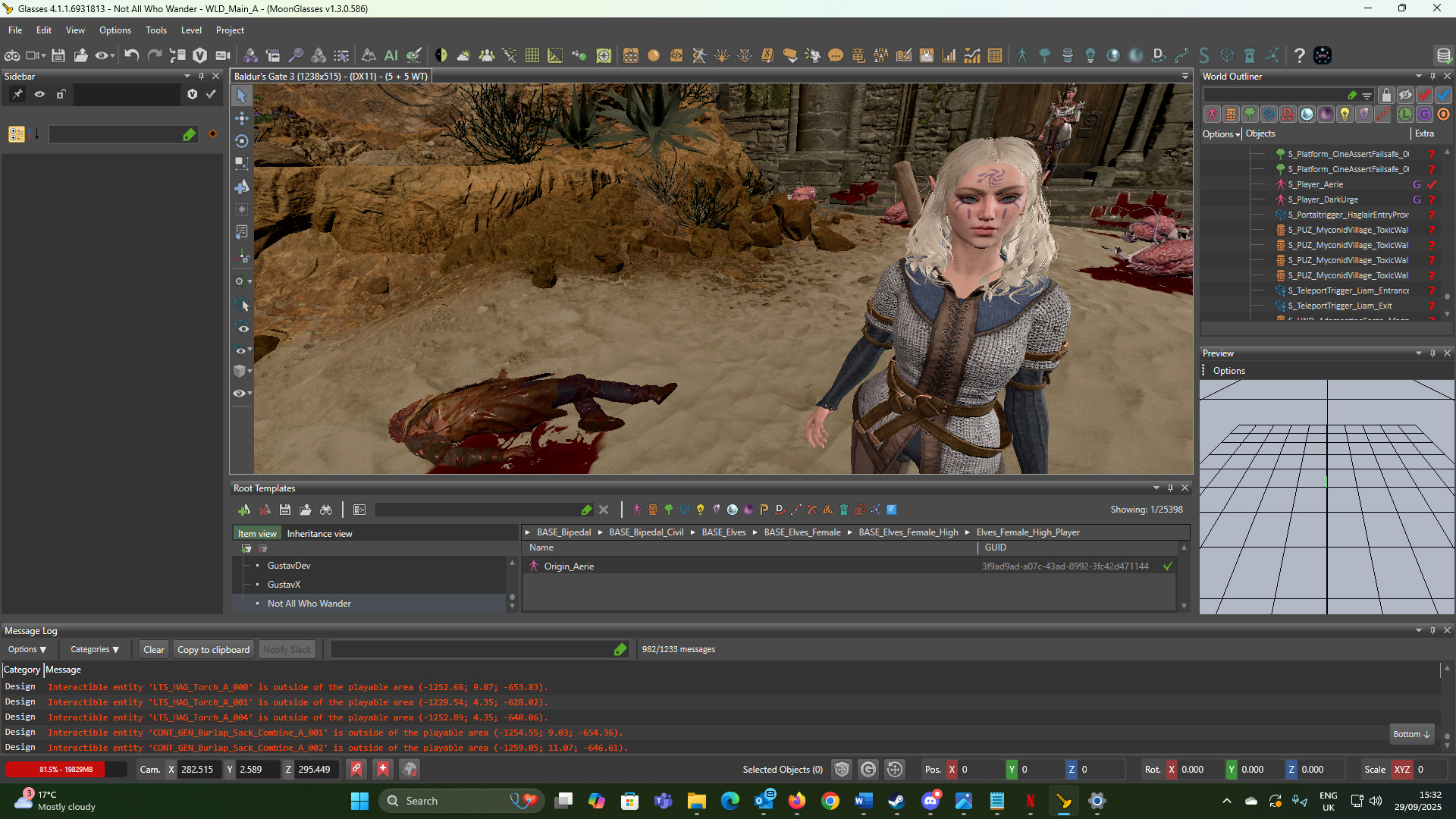
Task: Open help with the question mark icon
Action: point(1300,55)
